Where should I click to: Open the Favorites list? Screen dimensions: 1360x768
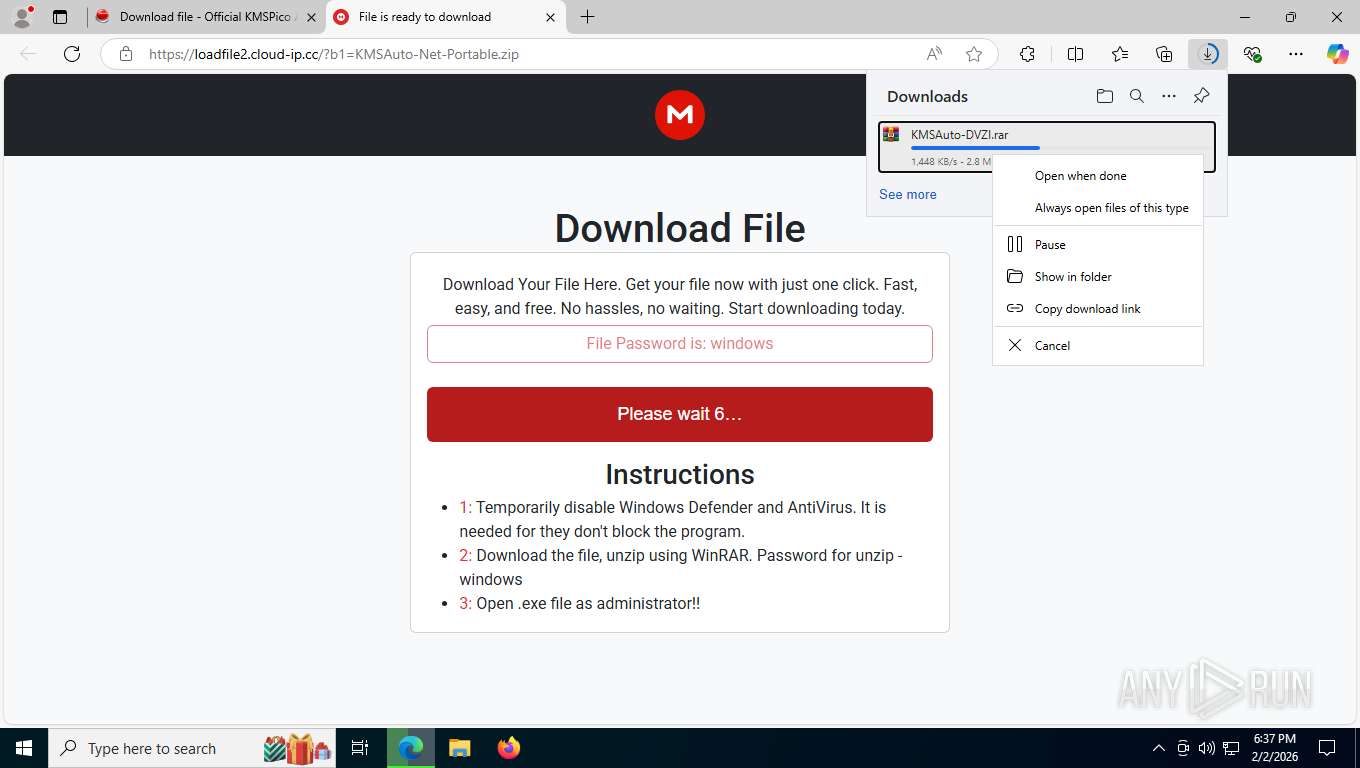pyautogui.click(x=1120, y=54)
